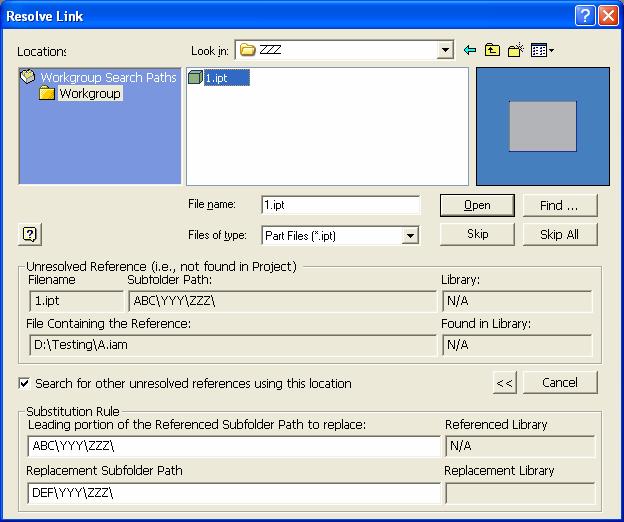The image size is (624, 522).
Task: Expand the Look in dropdown
Action: pos(445,50)
